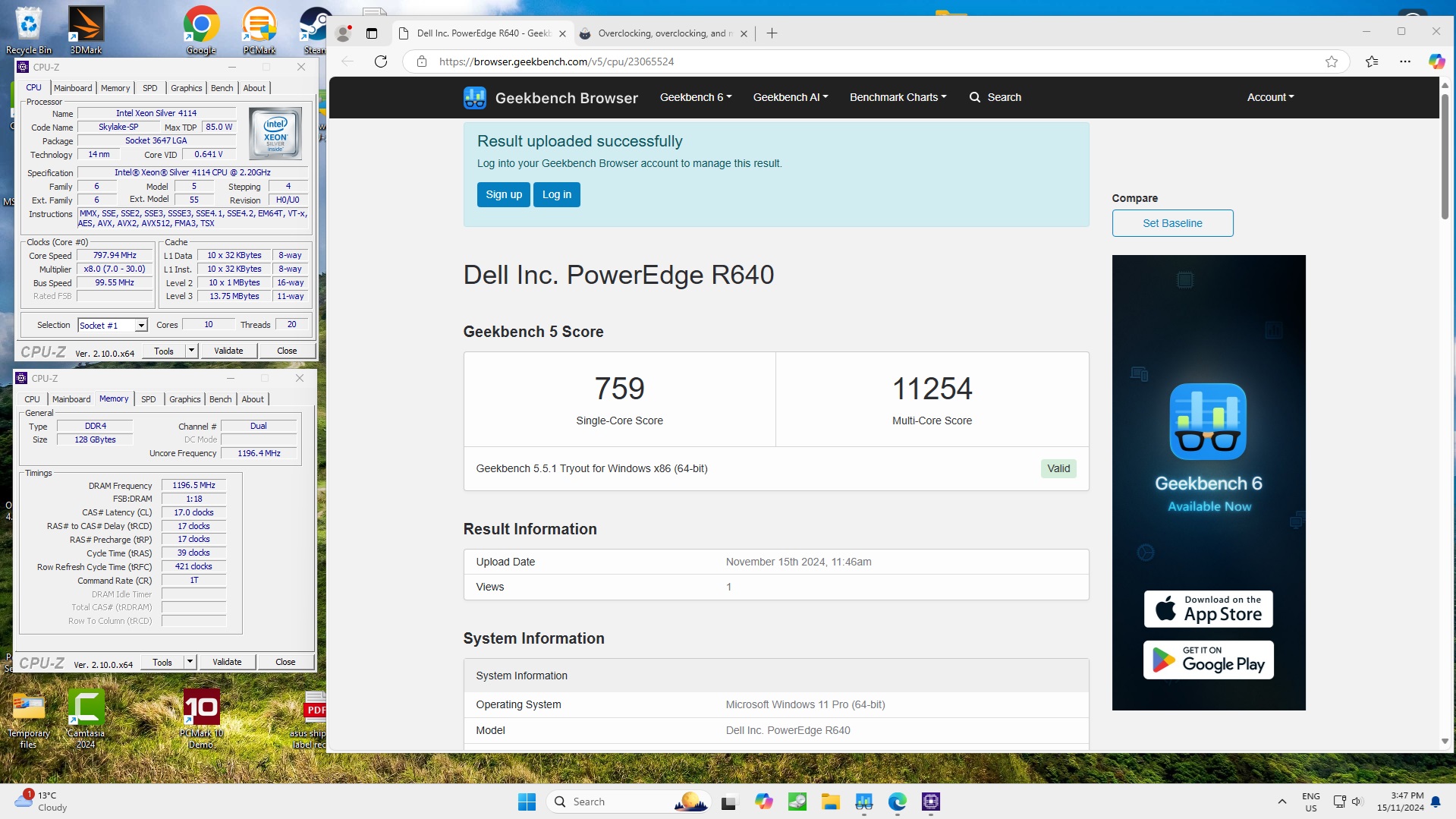Image resolution: width=1456 pixels, height=819 pixels.
Task: Open PCMark 10 Demo desktop icon
Action: coord(201,718)
